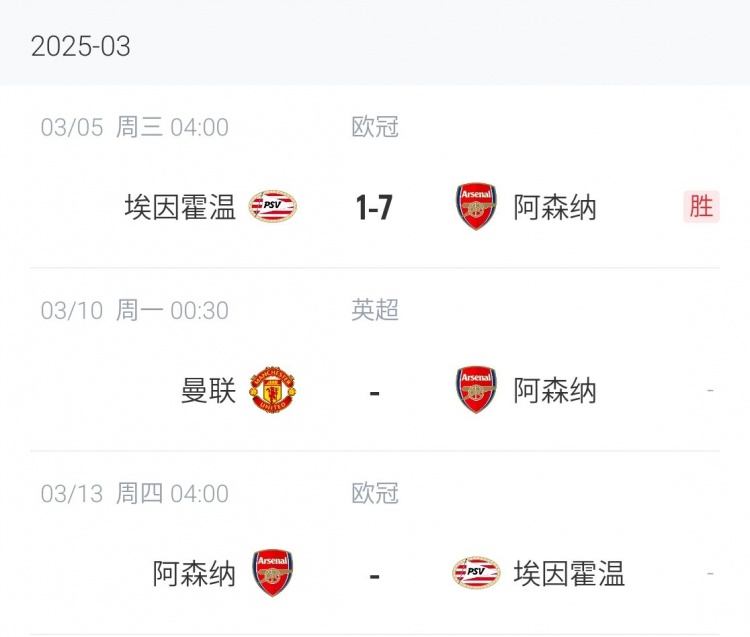Select the 03/10 周一 00:30 date line
Image resolution: width=750 pixels, height=637 pixels.
coord(135,310)
